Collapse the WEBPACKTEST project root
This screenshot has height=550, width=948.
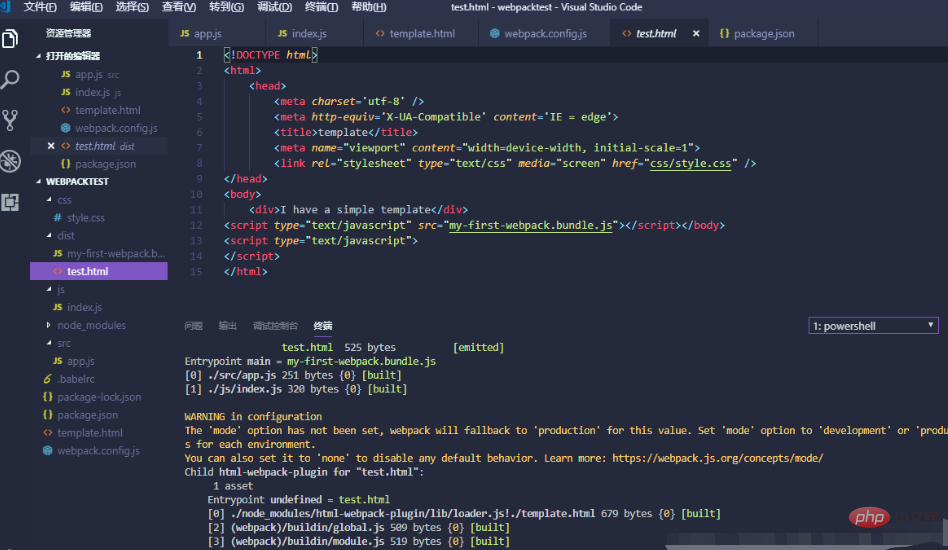[x=39, y=182]
